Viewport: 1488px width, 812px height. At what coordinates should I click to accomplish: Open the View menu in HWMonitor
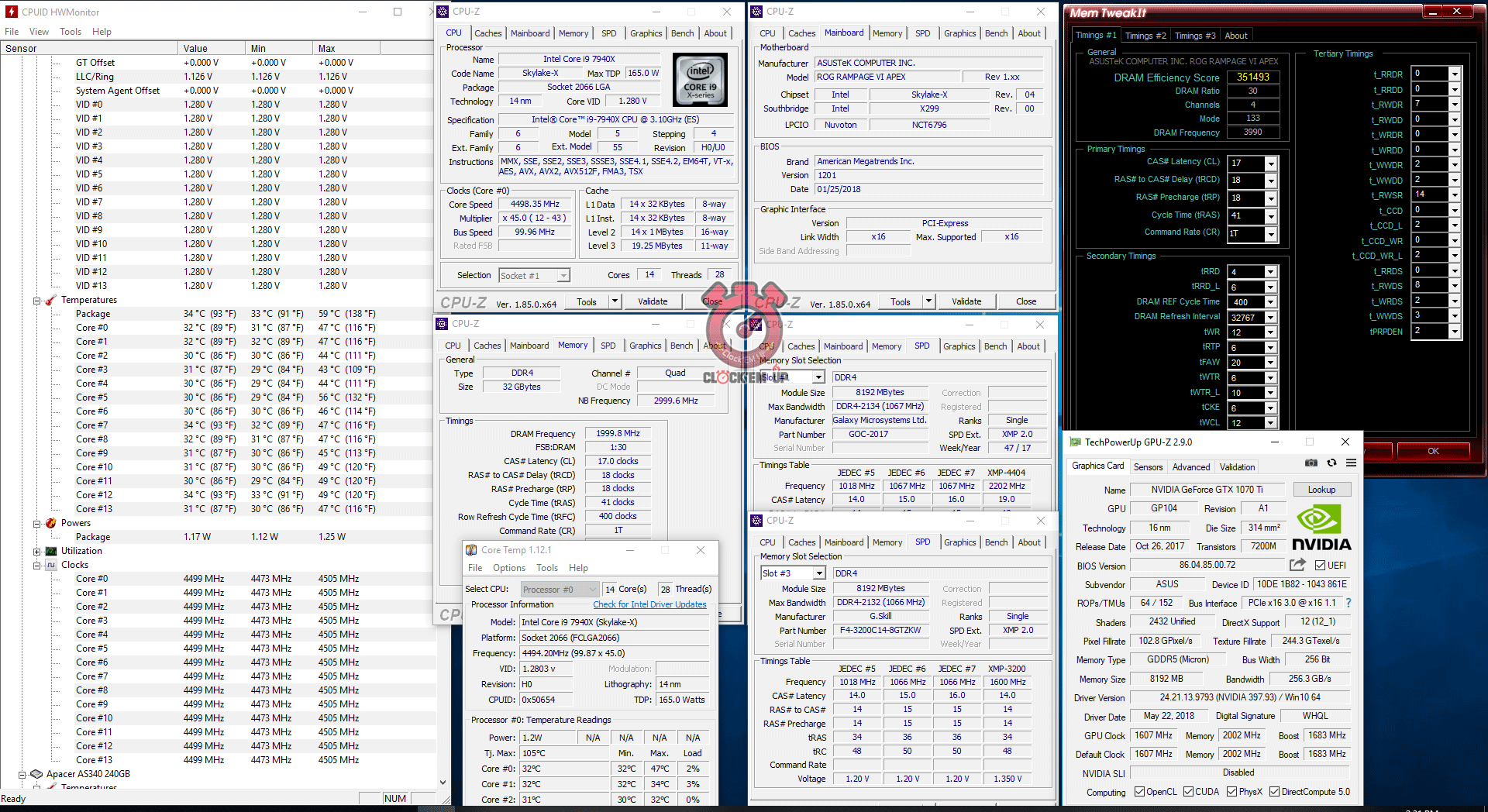pyautogui.click(x=39, y=32)
